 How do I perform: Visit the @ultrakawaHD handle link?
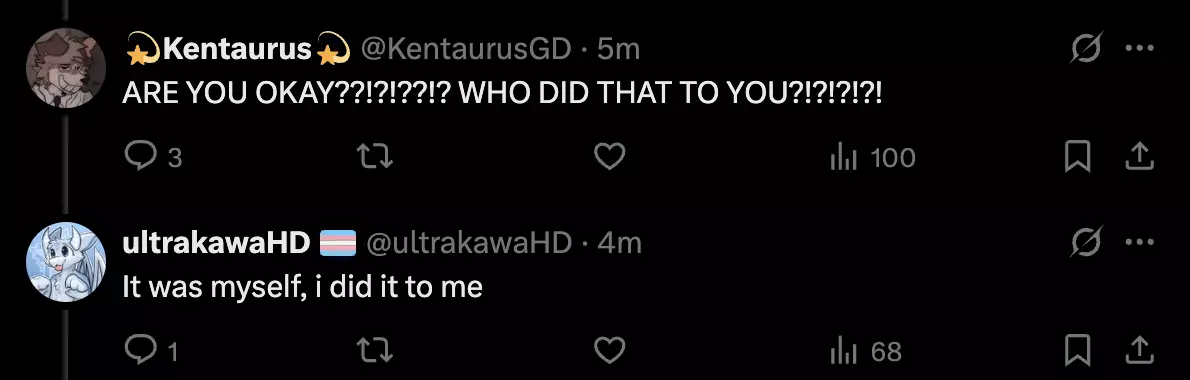click(x=469, y=243)
